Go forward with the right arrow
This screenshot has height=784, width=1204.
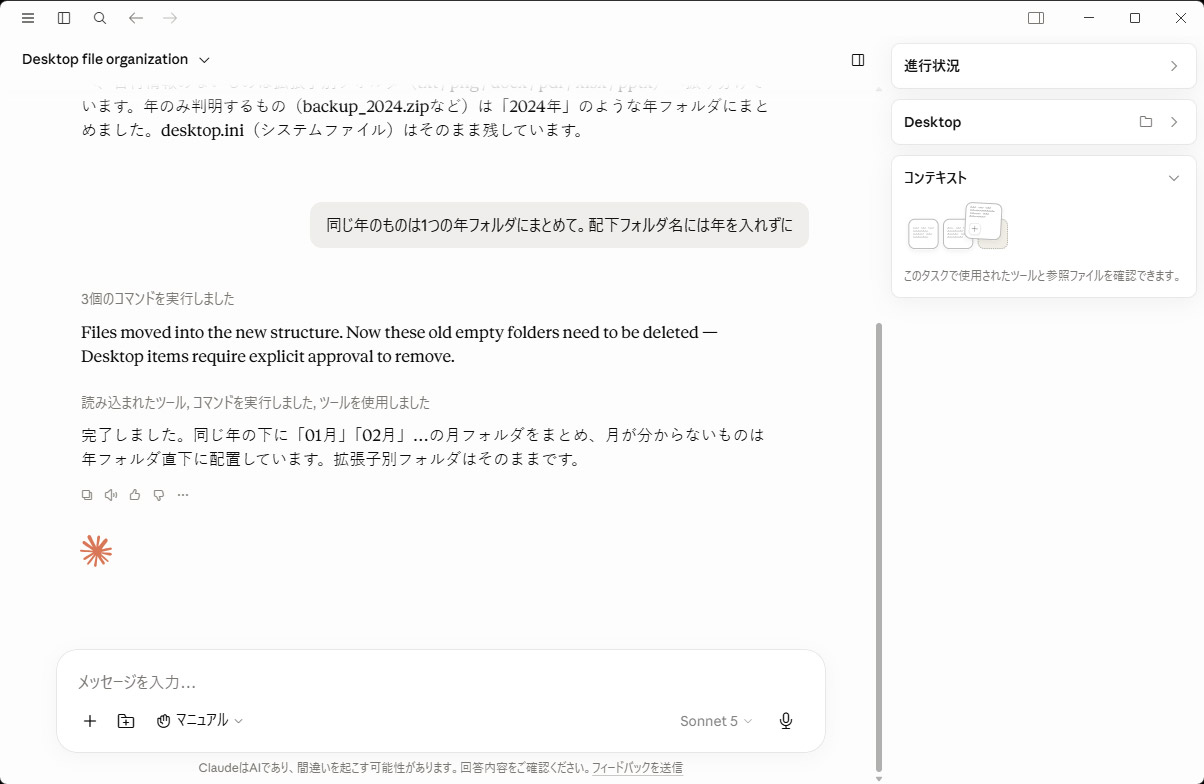pos(170,18)
